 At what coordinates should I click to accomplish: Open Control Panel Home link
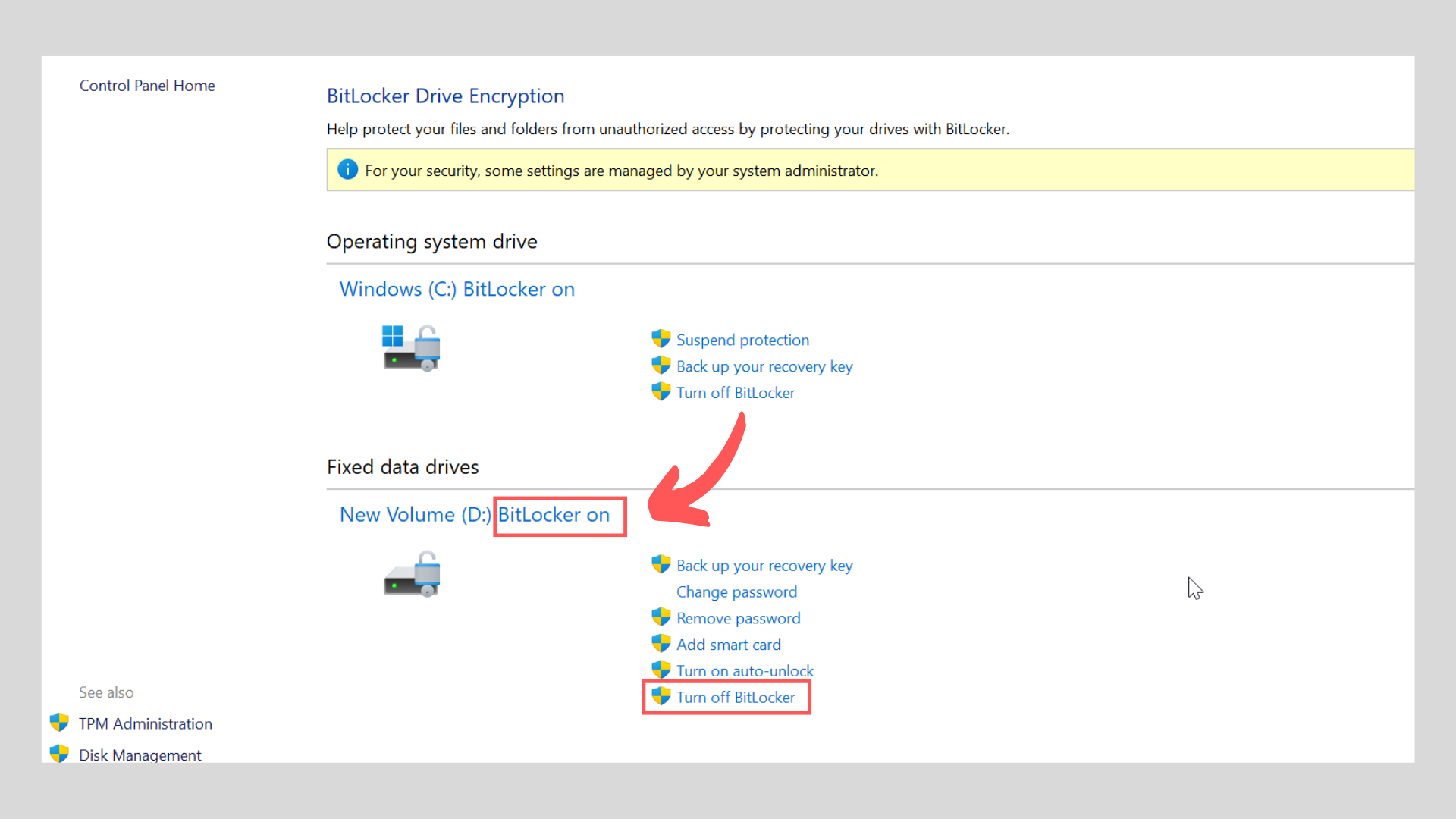[x=147, y=86]
